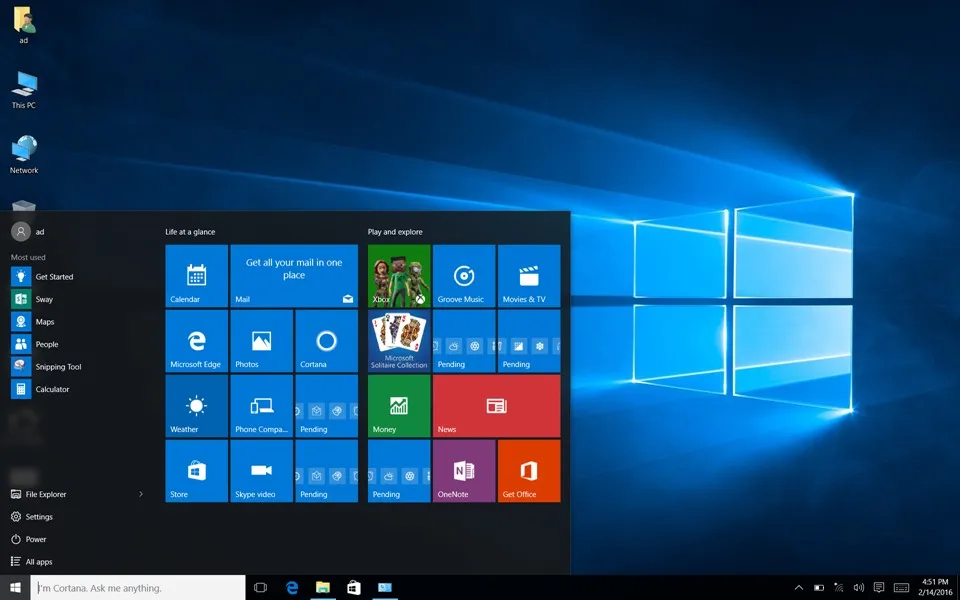
Task: Click the Play and explore group title
Action: (395, 232)
